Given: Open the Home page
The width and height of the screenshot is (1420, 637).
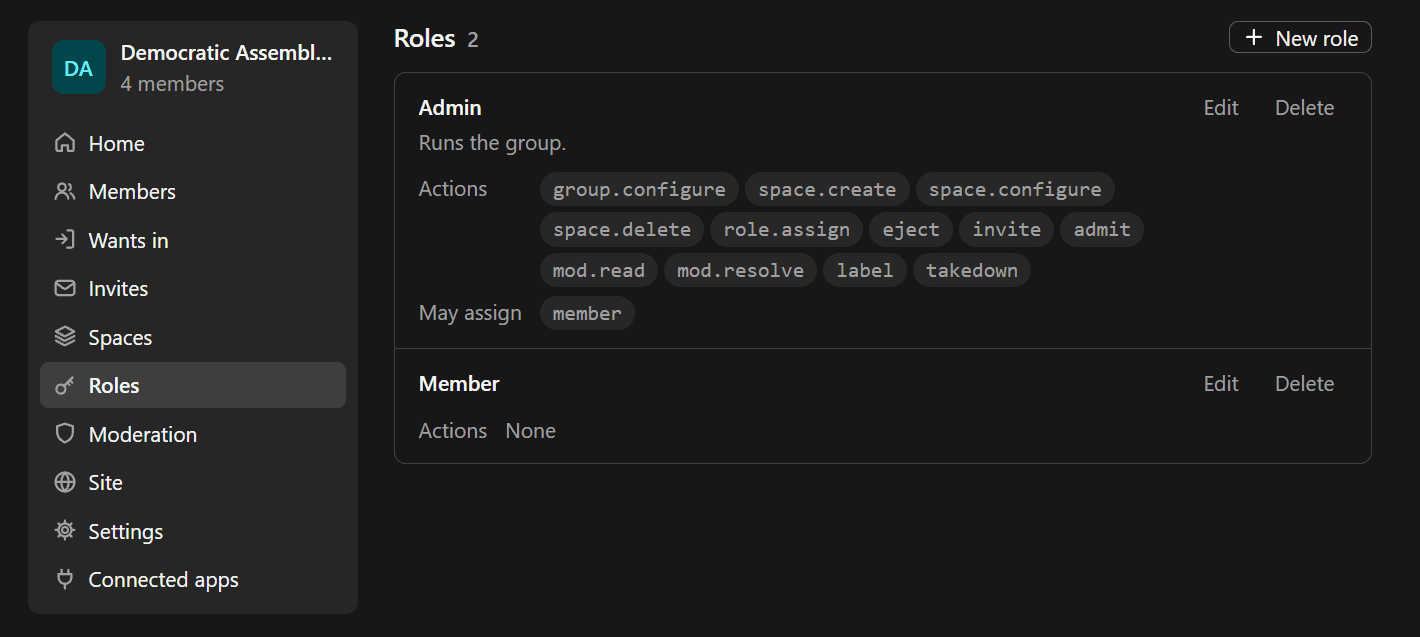Looking at the screenshot, I should [193, 143].
